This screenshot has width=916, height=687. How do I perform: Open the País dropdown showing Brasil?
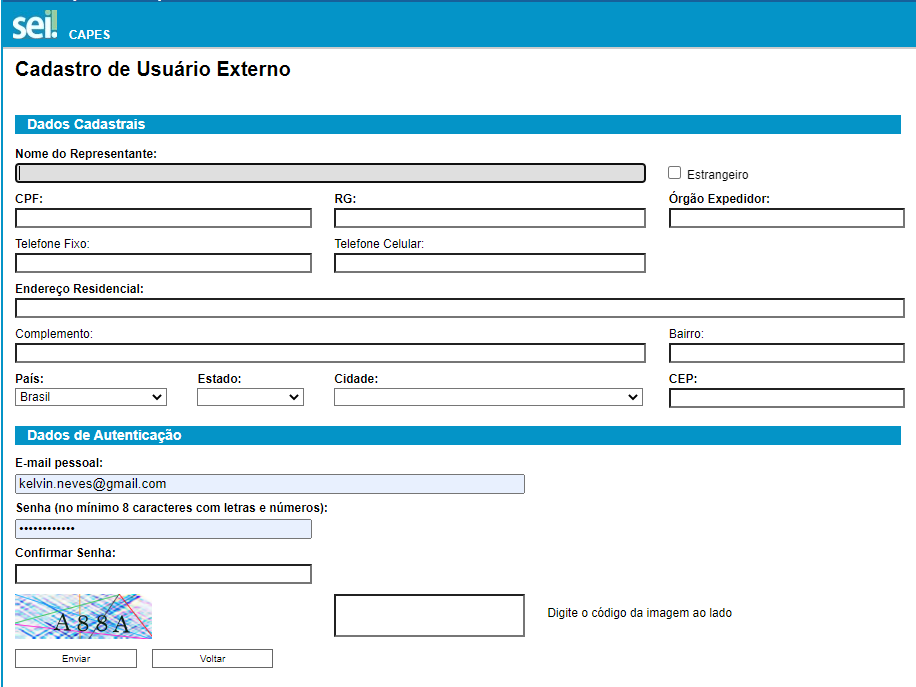pyautogui.click(x=91, y=397)
